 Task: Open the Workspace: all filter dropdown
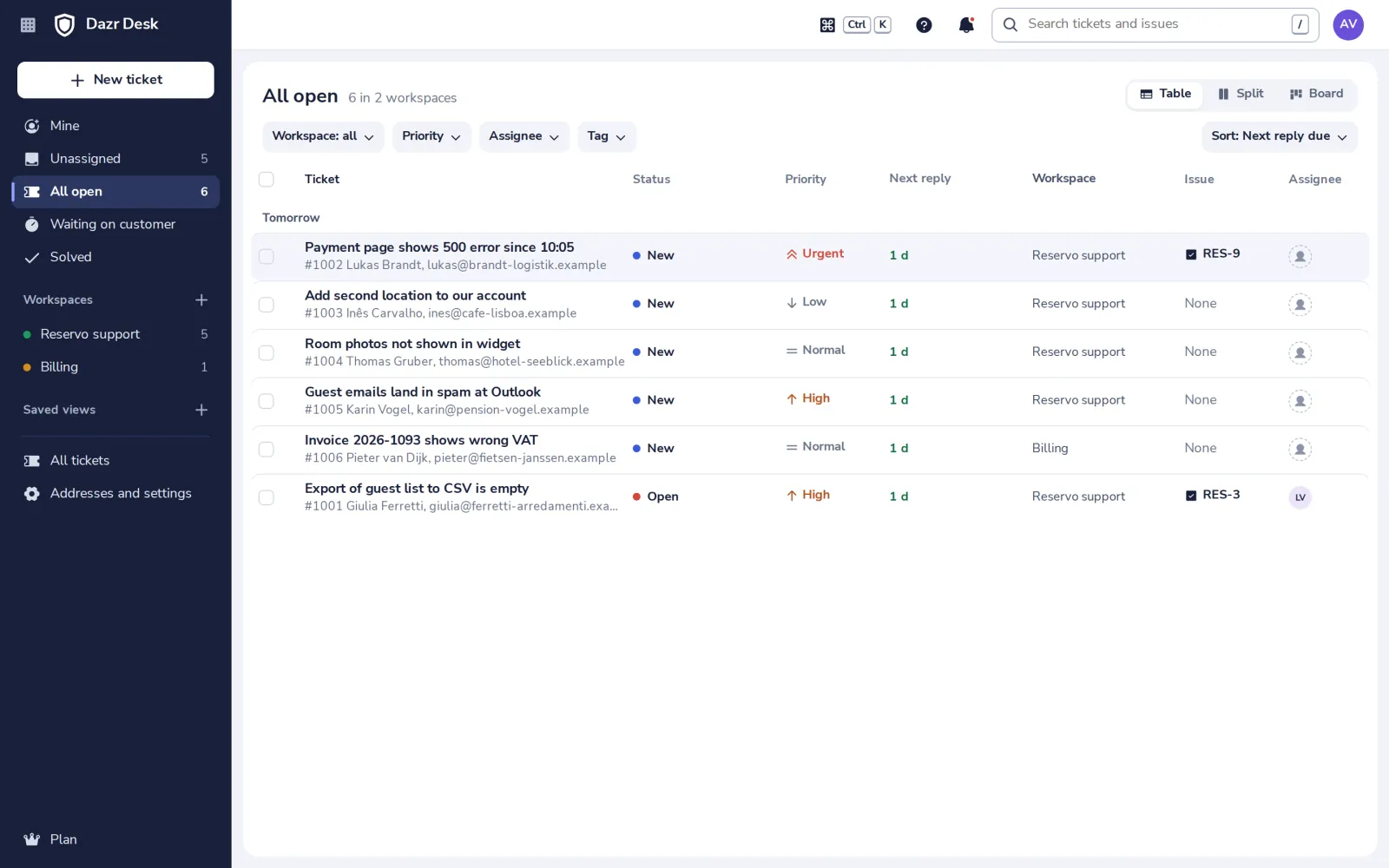click(323, 136)
